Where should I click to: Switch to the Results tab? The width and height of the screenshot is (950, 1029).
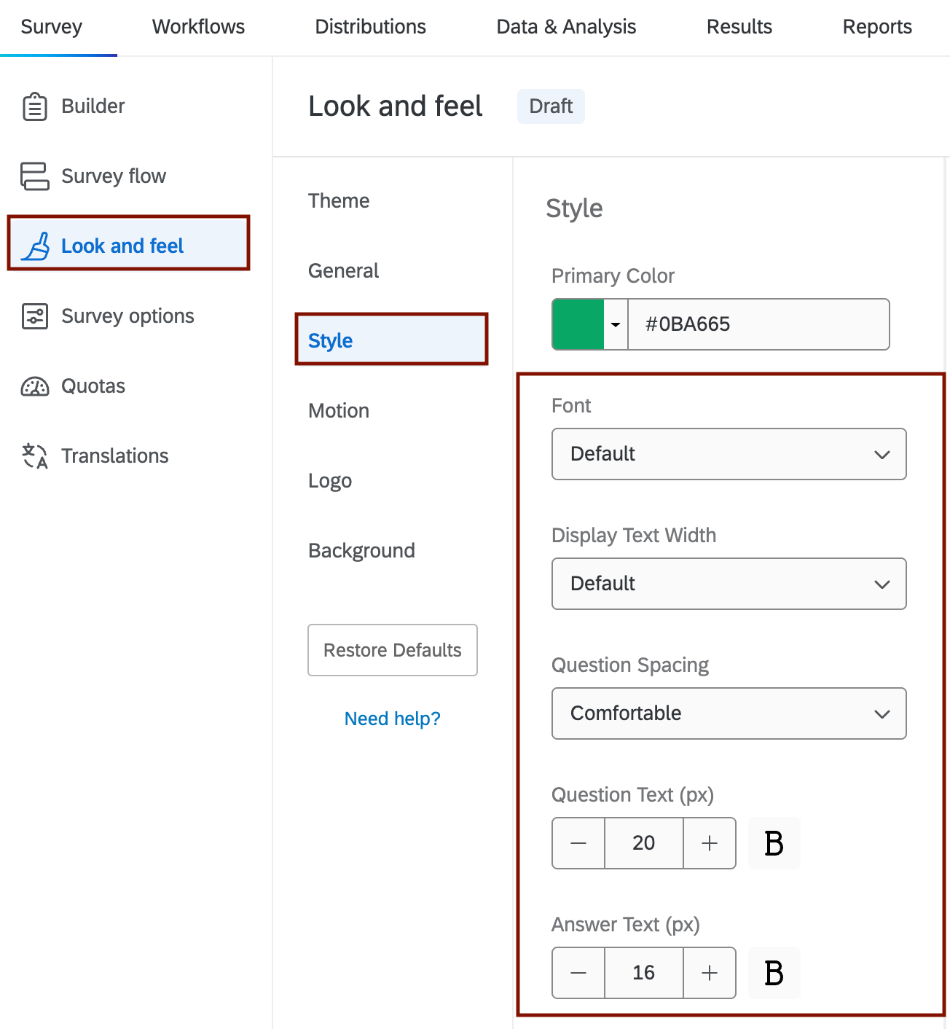click(739, 27)
